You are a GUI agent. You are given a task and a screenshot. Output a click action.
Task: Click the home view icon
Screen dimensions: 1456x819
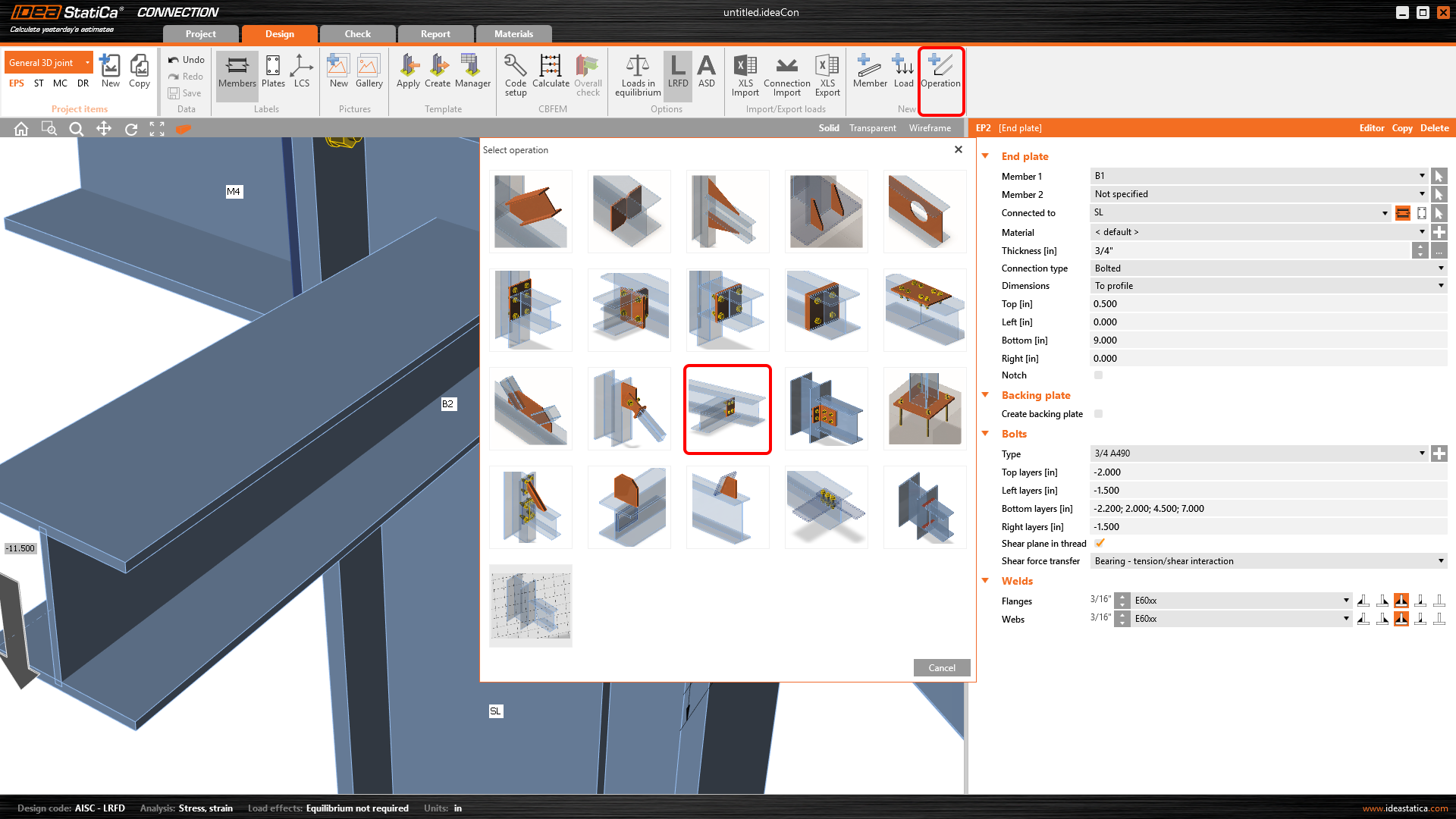(x=21, y=129)
